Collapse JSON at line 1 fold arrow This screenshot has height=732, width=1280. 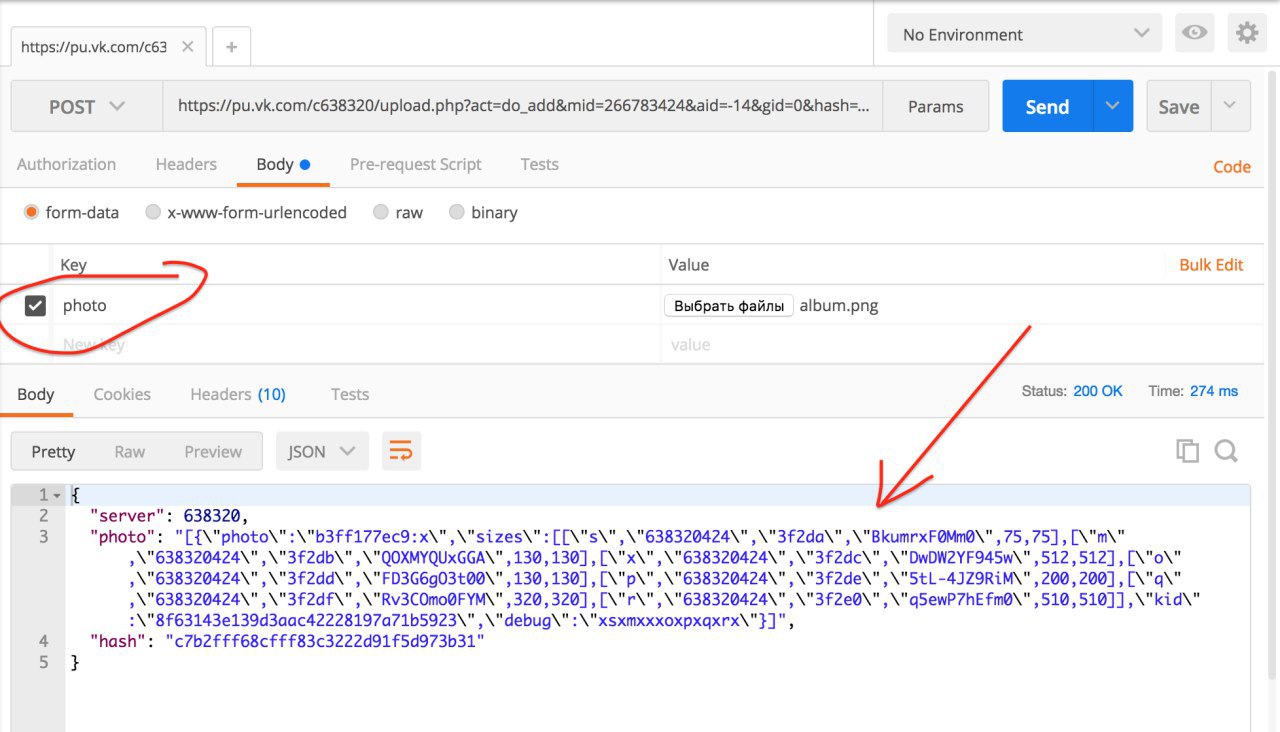tap(57, 496)
